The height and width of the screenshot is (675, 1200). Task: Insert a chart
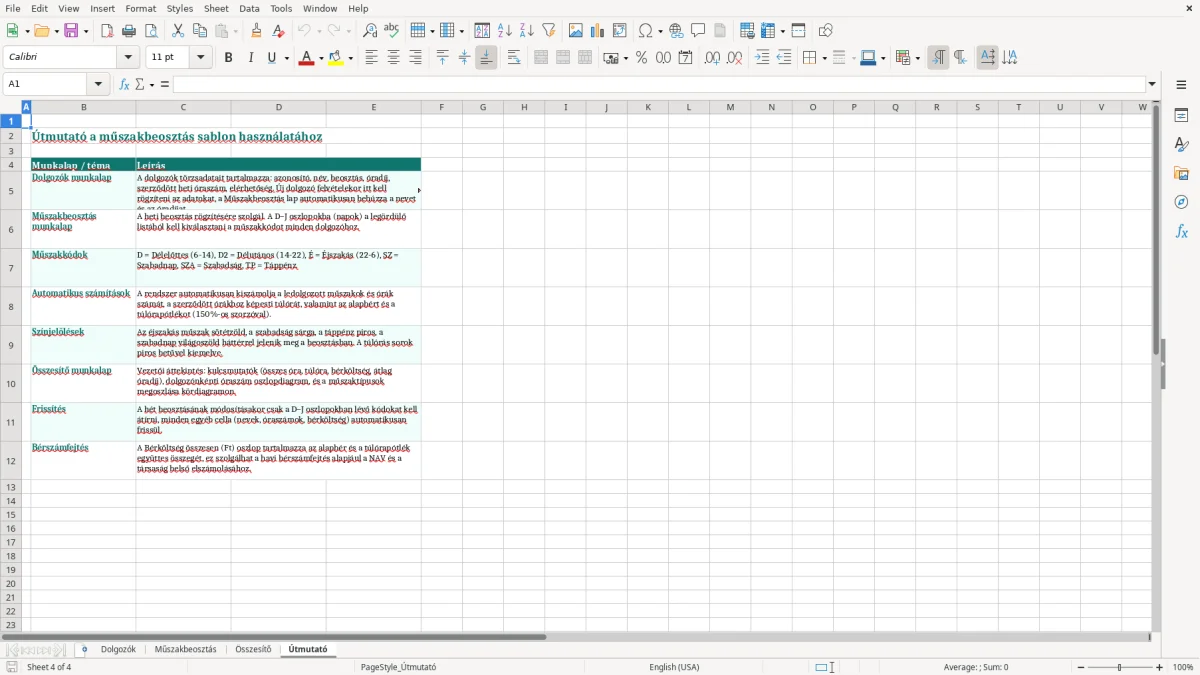(x=598, y=31)
